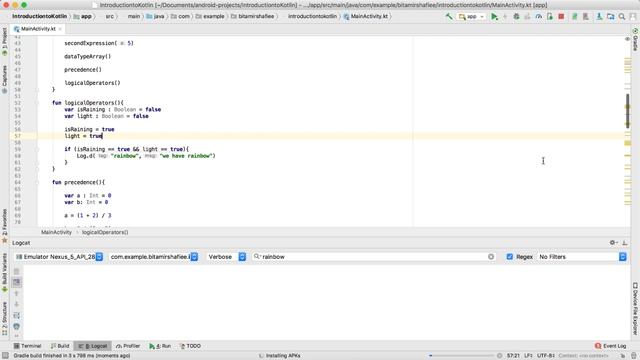Toggle soft wraps icon in Logcat
Screen dimensions: 640x360
[16, 316]
